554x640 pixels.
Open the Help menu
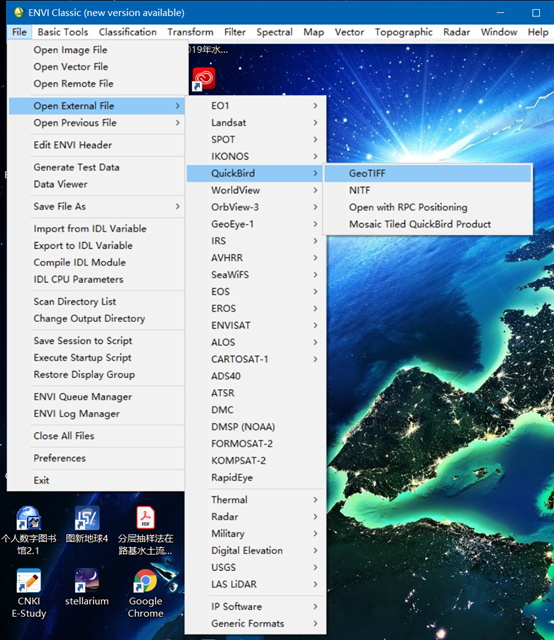click(538, 32)
